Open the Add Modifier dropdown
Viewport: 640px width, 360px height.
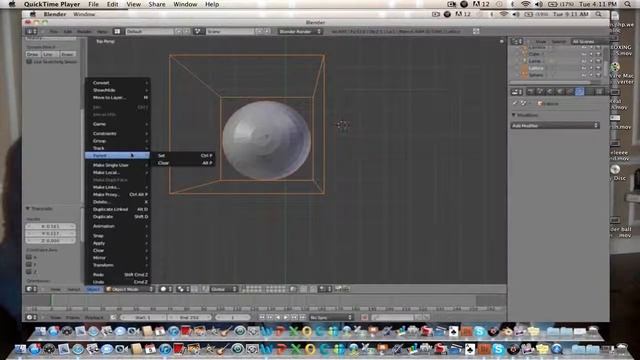coord(555,126)
